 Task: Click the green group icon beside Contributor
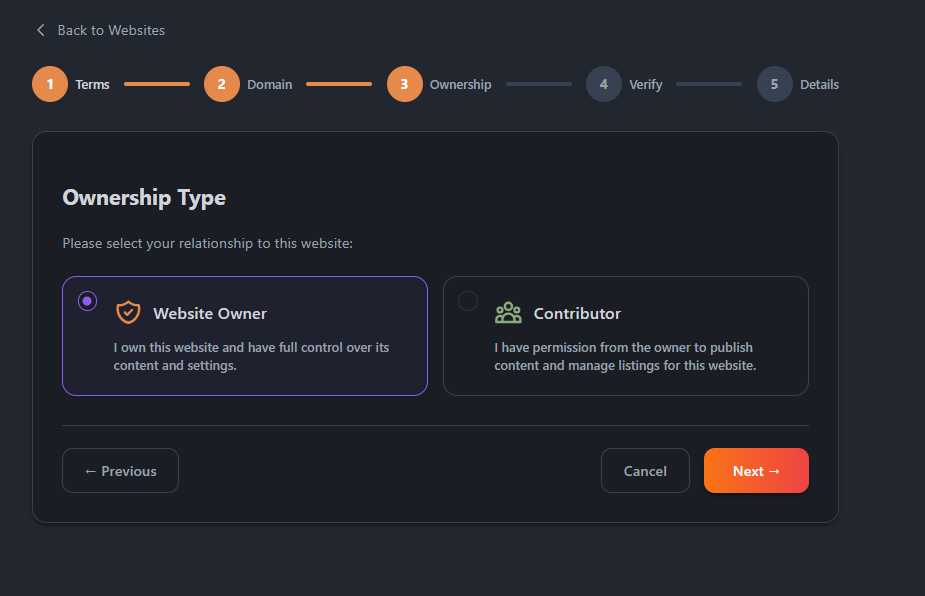tap(509, 312)
